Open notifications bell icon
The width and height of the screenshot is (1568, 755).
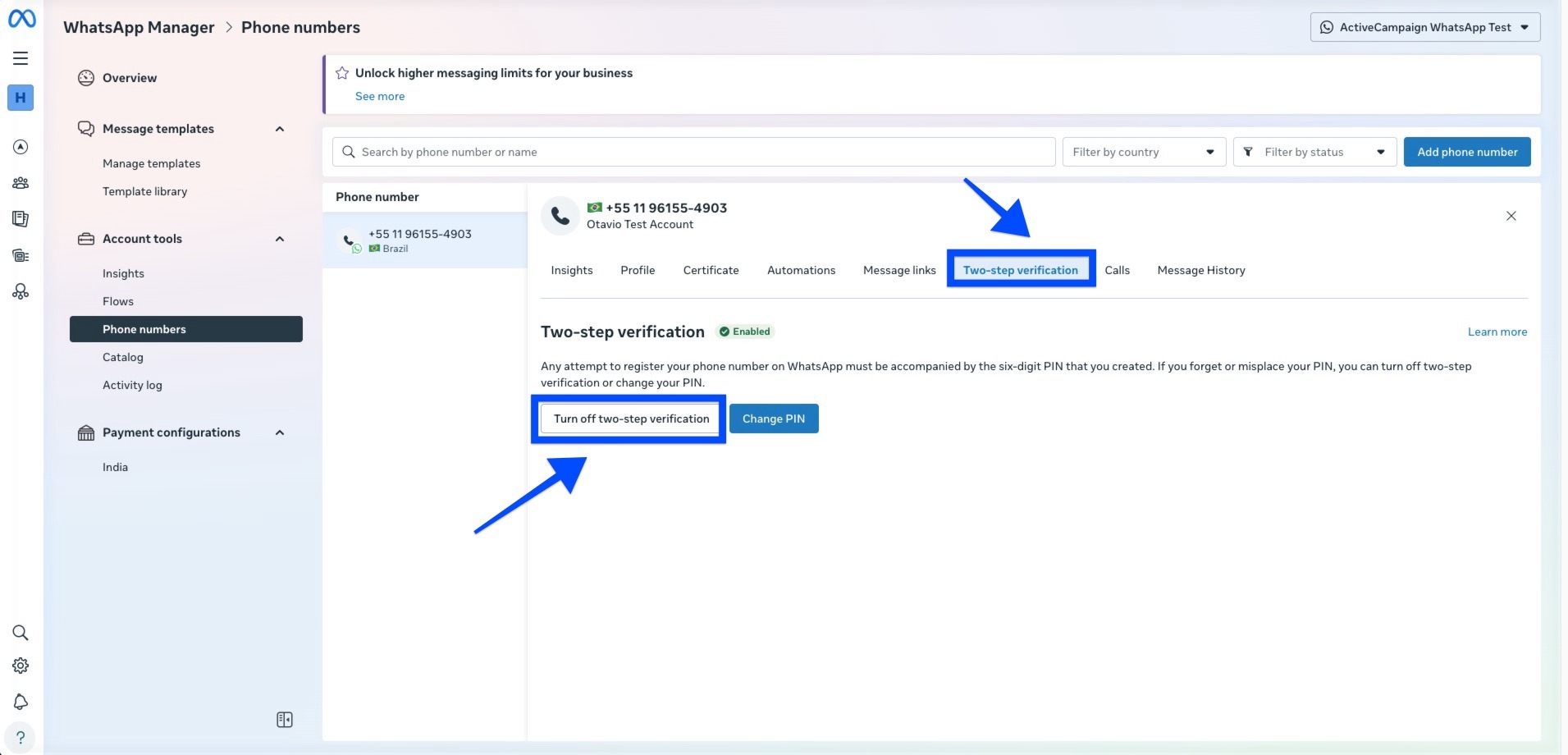coord(21,702)
